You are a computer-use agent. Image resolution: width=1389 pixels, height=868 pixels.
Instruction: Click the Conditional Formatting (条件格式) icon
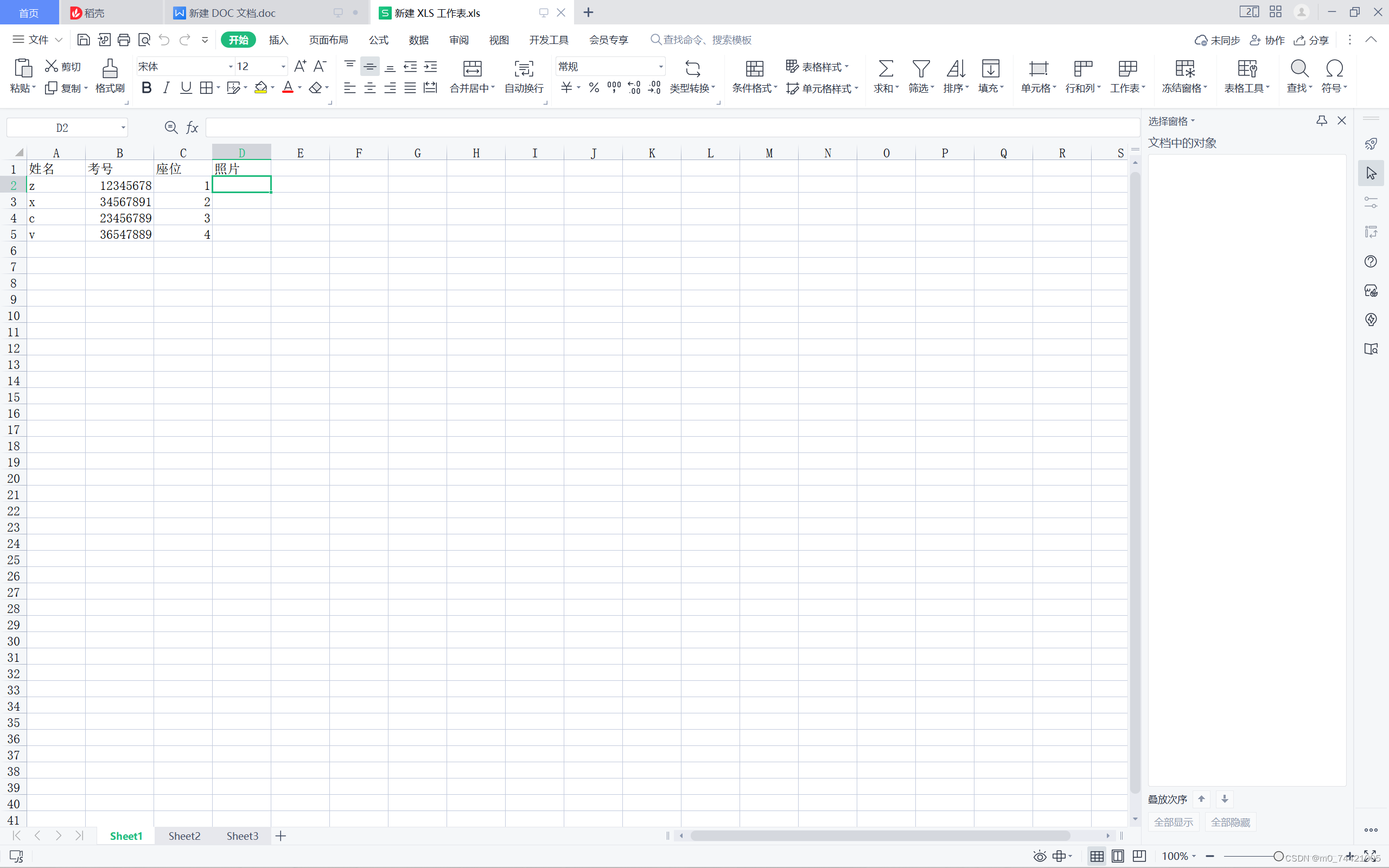tap(754, 69)
